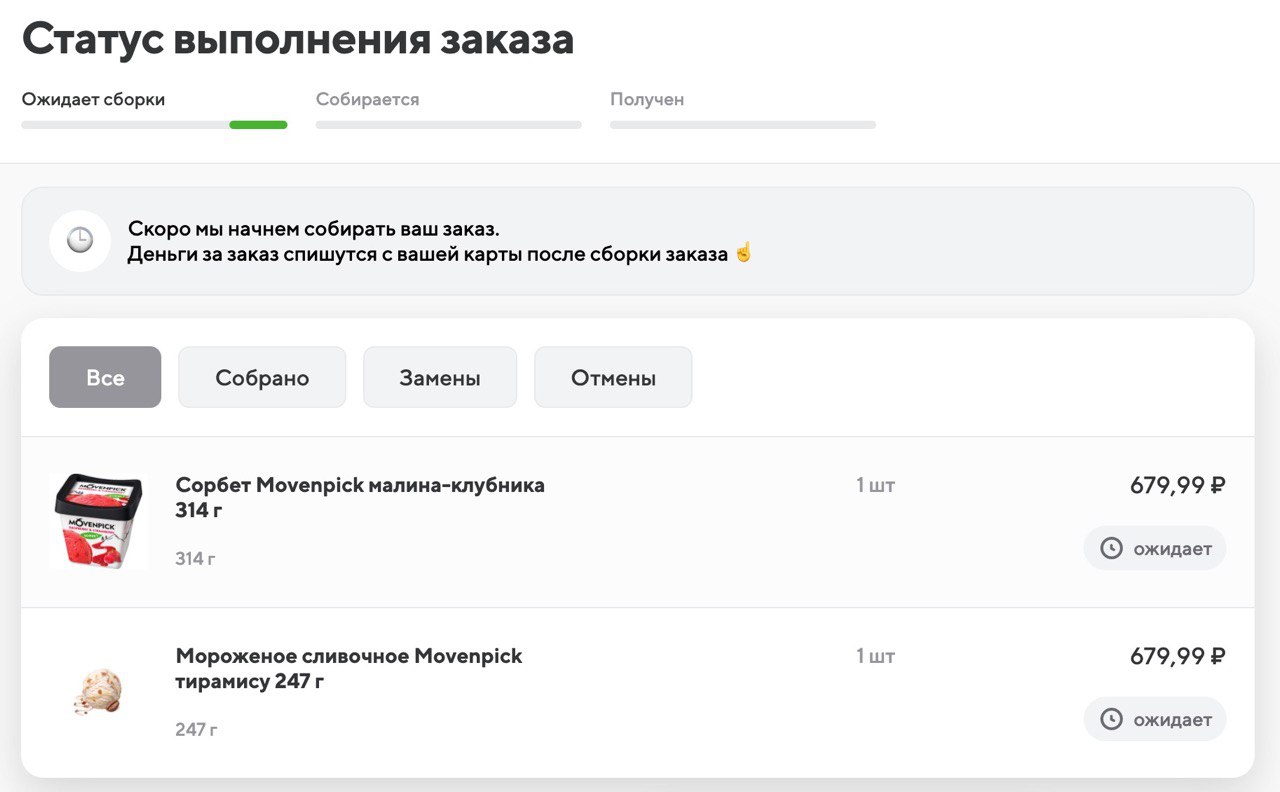Click the "Собирается" progress bar
Screen dimensions: 1280x792
tap(449, 125)
